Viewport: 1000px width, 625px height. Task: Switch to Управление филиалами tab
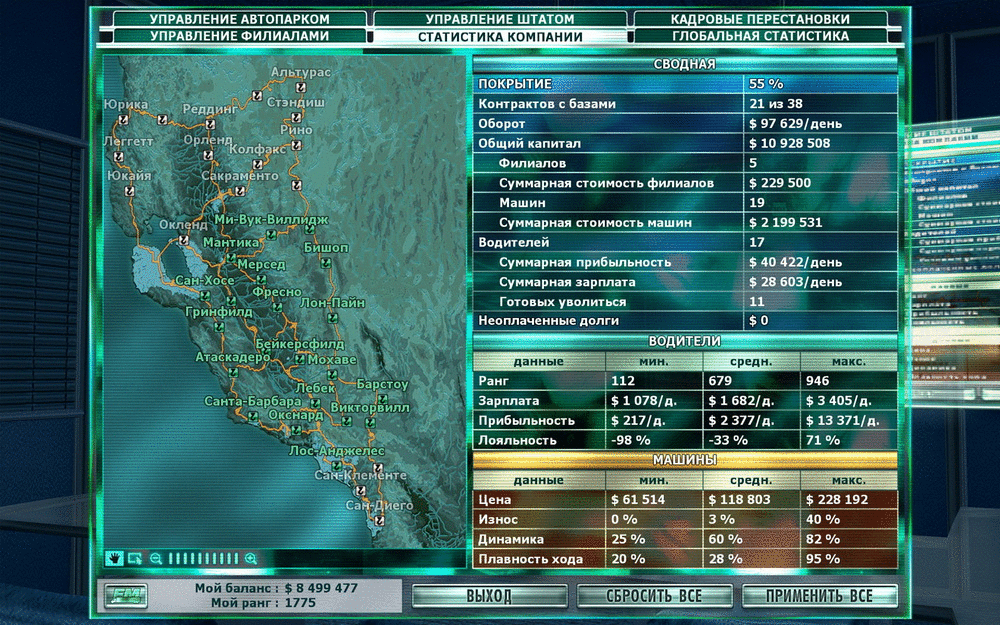point(239,36)
